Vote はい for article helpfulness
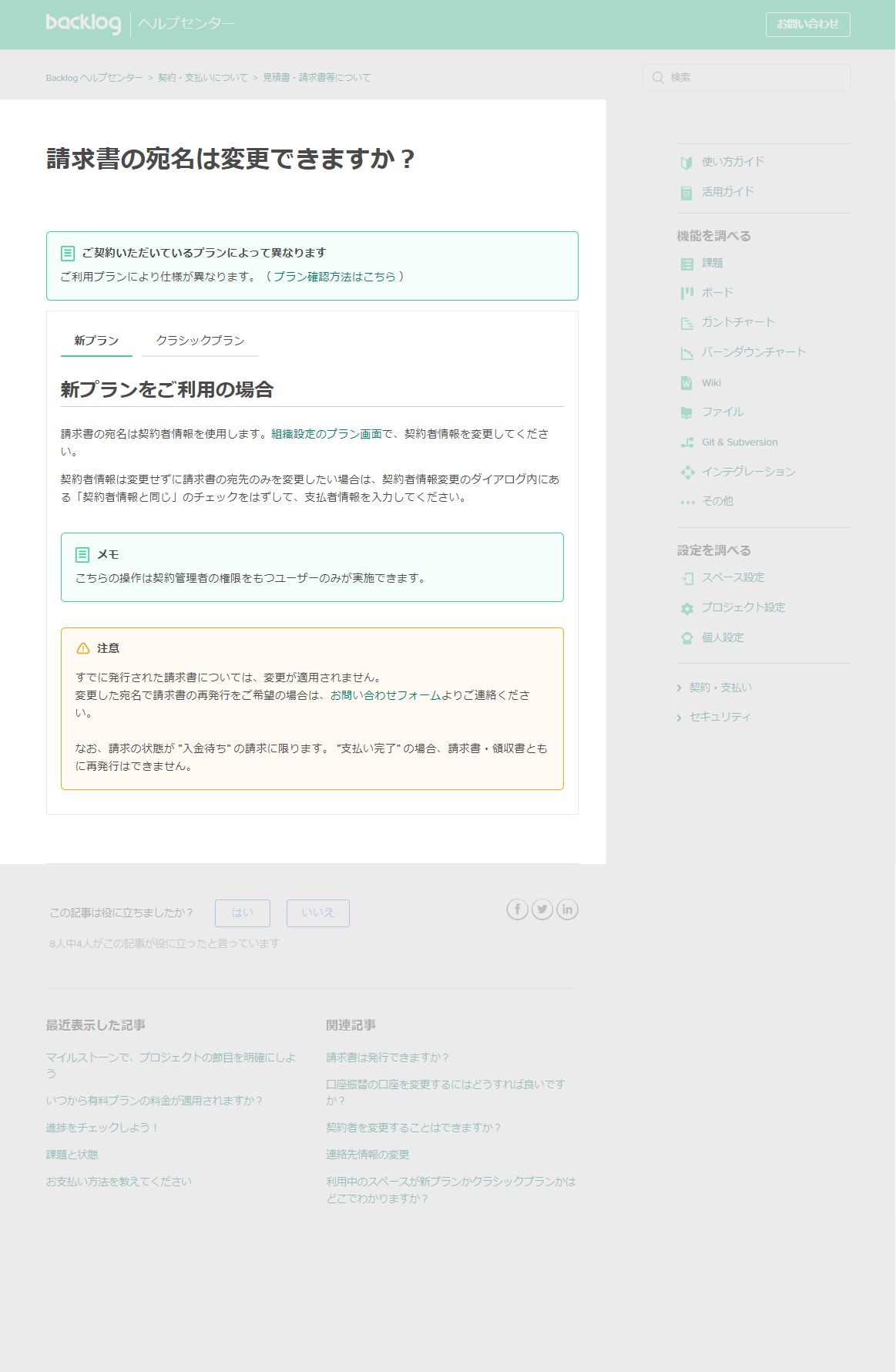 point(243,913)
